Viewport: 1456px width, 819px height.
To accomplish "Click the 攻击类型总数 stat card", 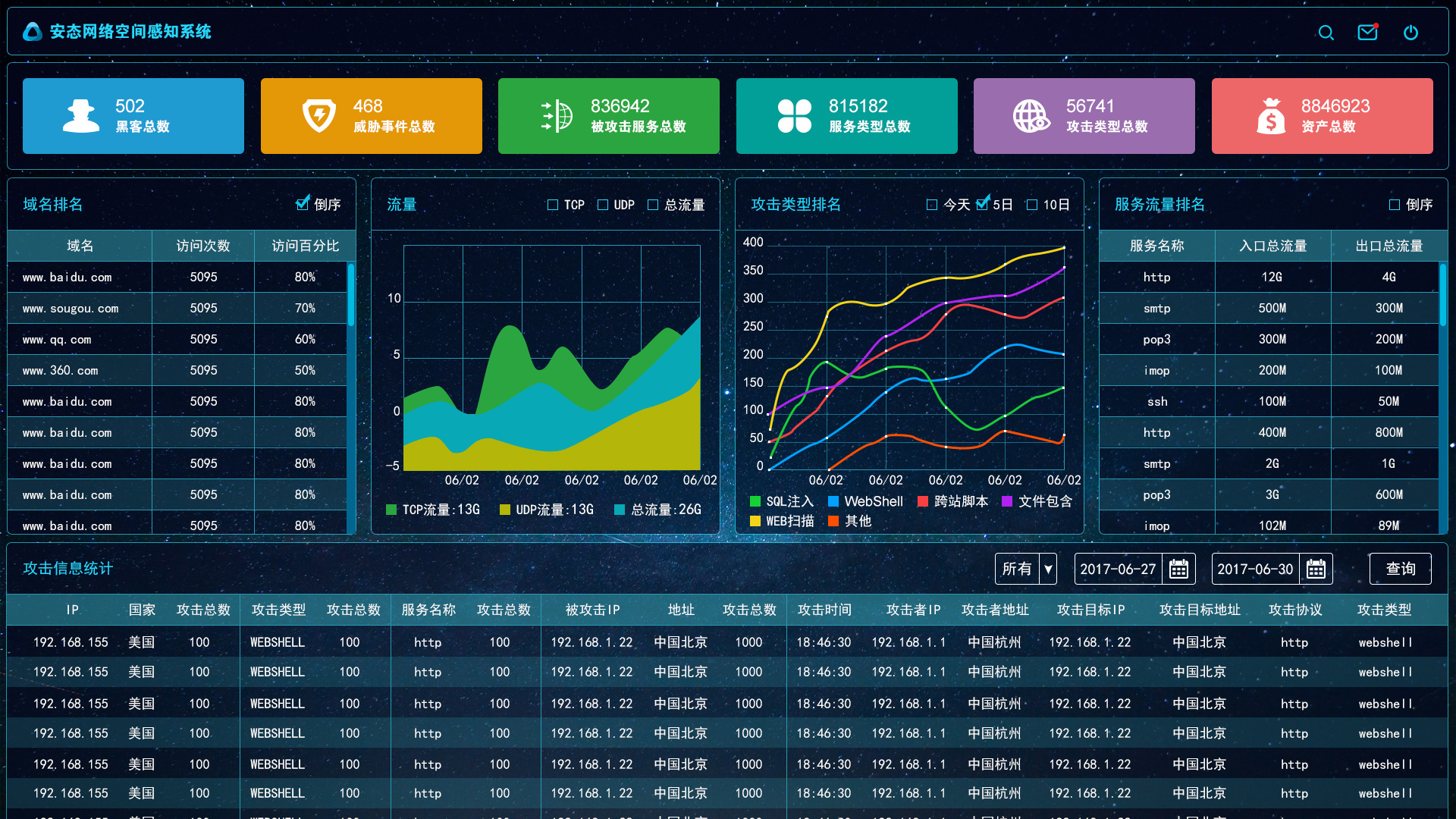I will pos(1084,116).
